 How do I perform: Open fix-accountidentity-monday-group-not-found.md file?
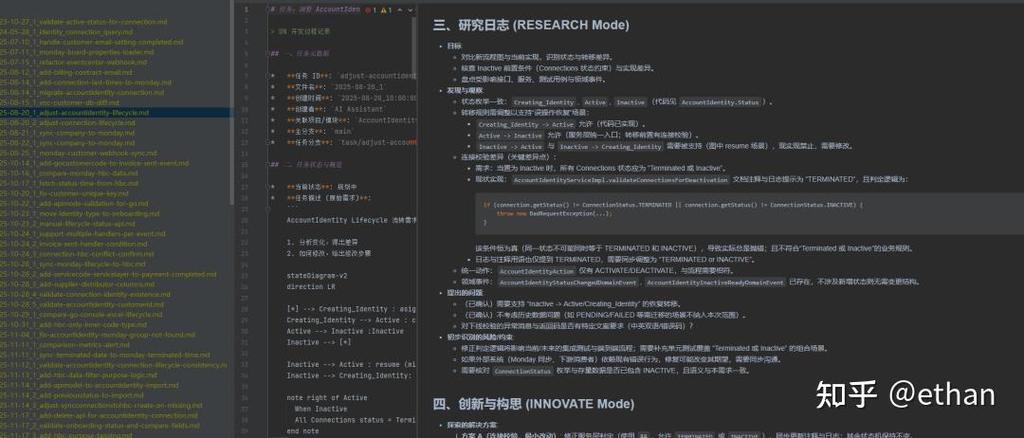[x=97, y=335]
